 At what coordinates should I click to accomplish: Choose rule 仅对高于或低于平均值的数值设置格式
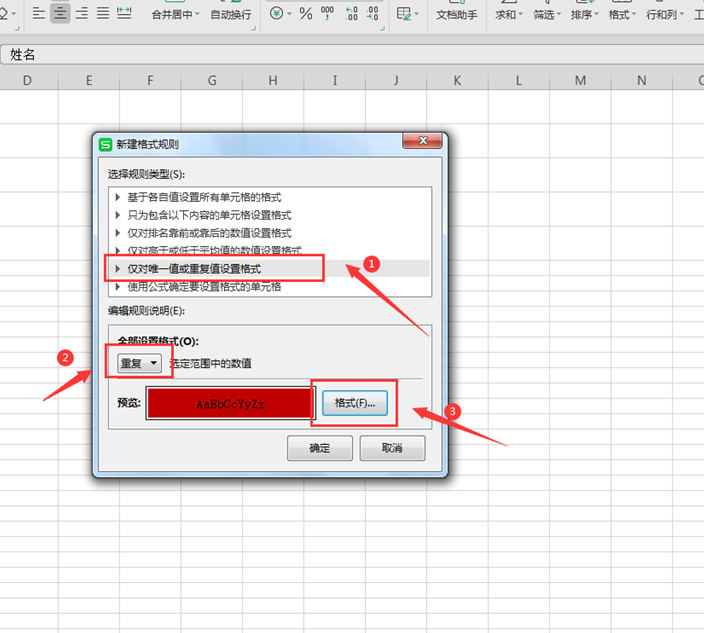269,250
